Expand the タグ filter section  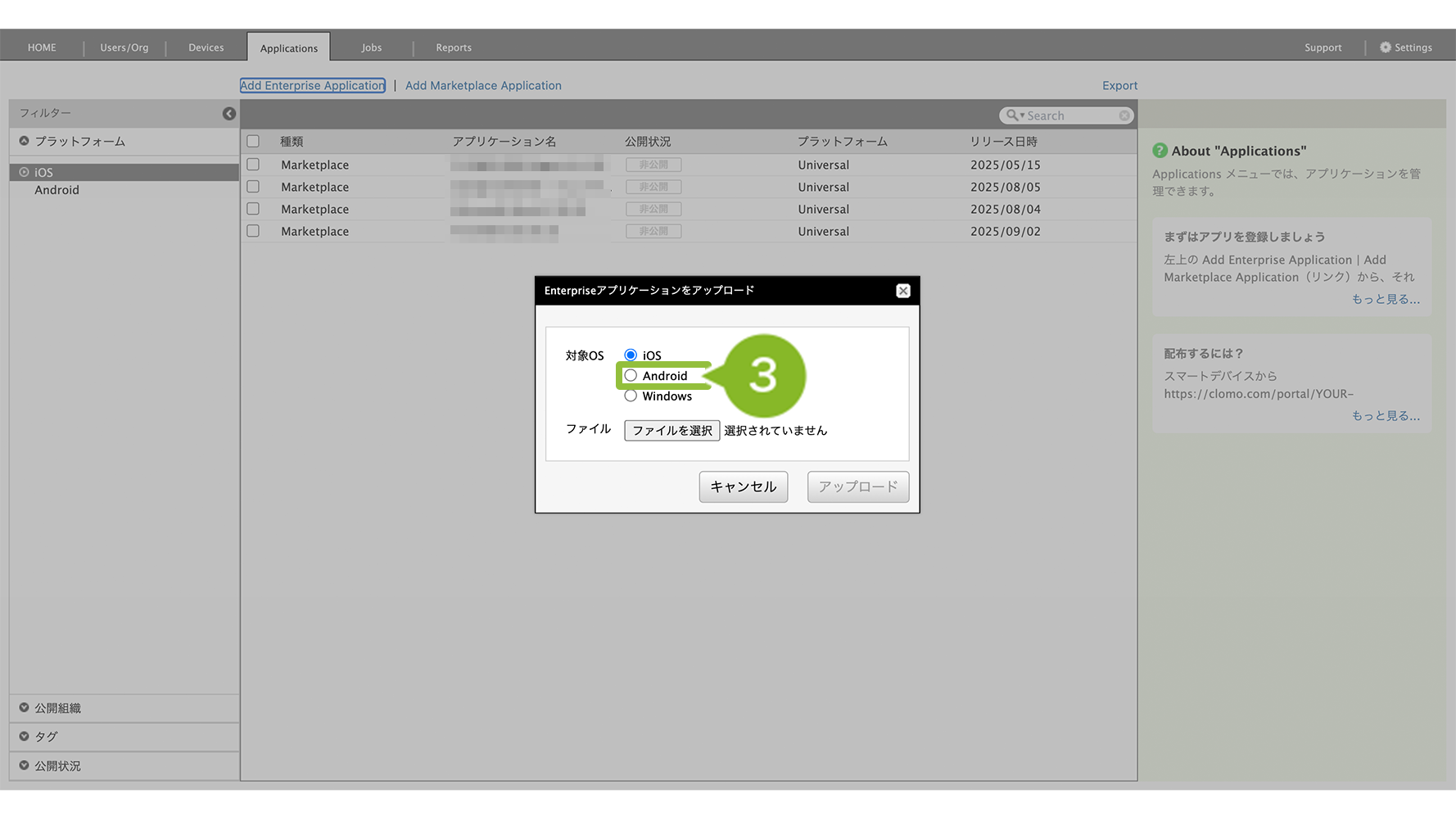25,736
